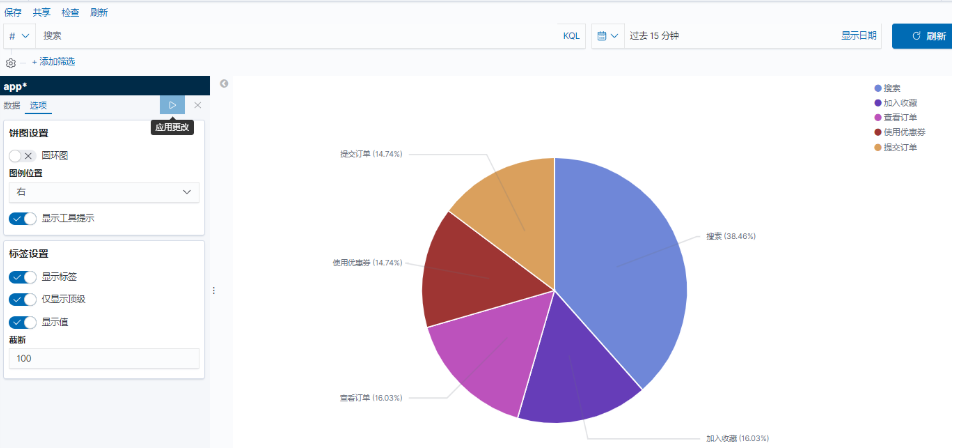Expand the saved query # dropdown

click(18, 36)
